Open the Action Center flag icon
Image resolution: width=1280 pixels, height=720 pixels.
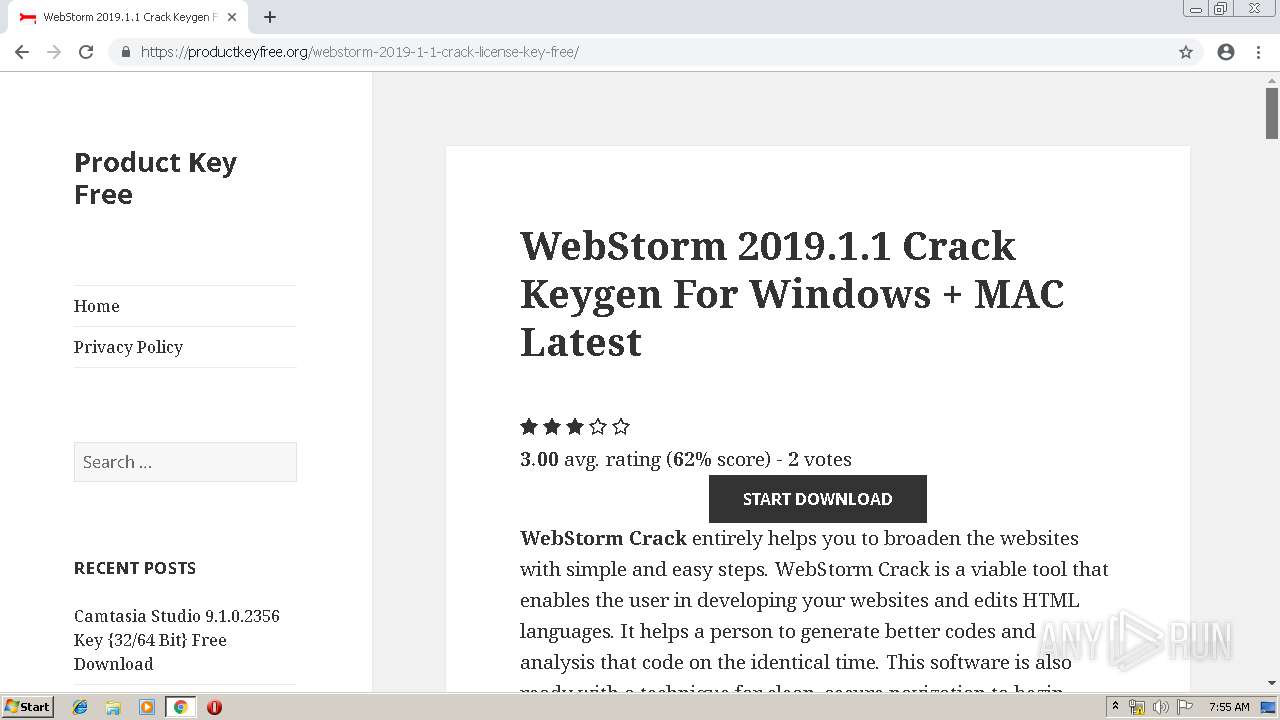1184,707
